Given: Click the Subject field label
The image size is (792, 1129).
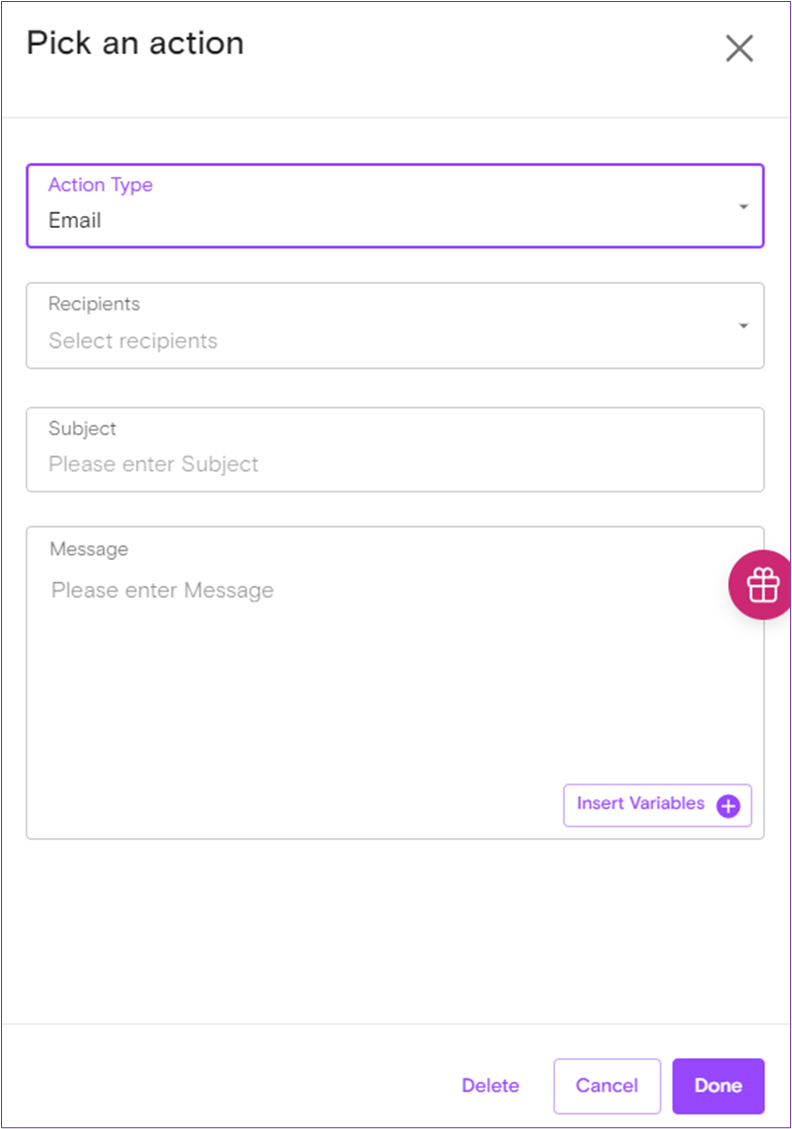Looking at the screenshot, I should tap(83, 428).
